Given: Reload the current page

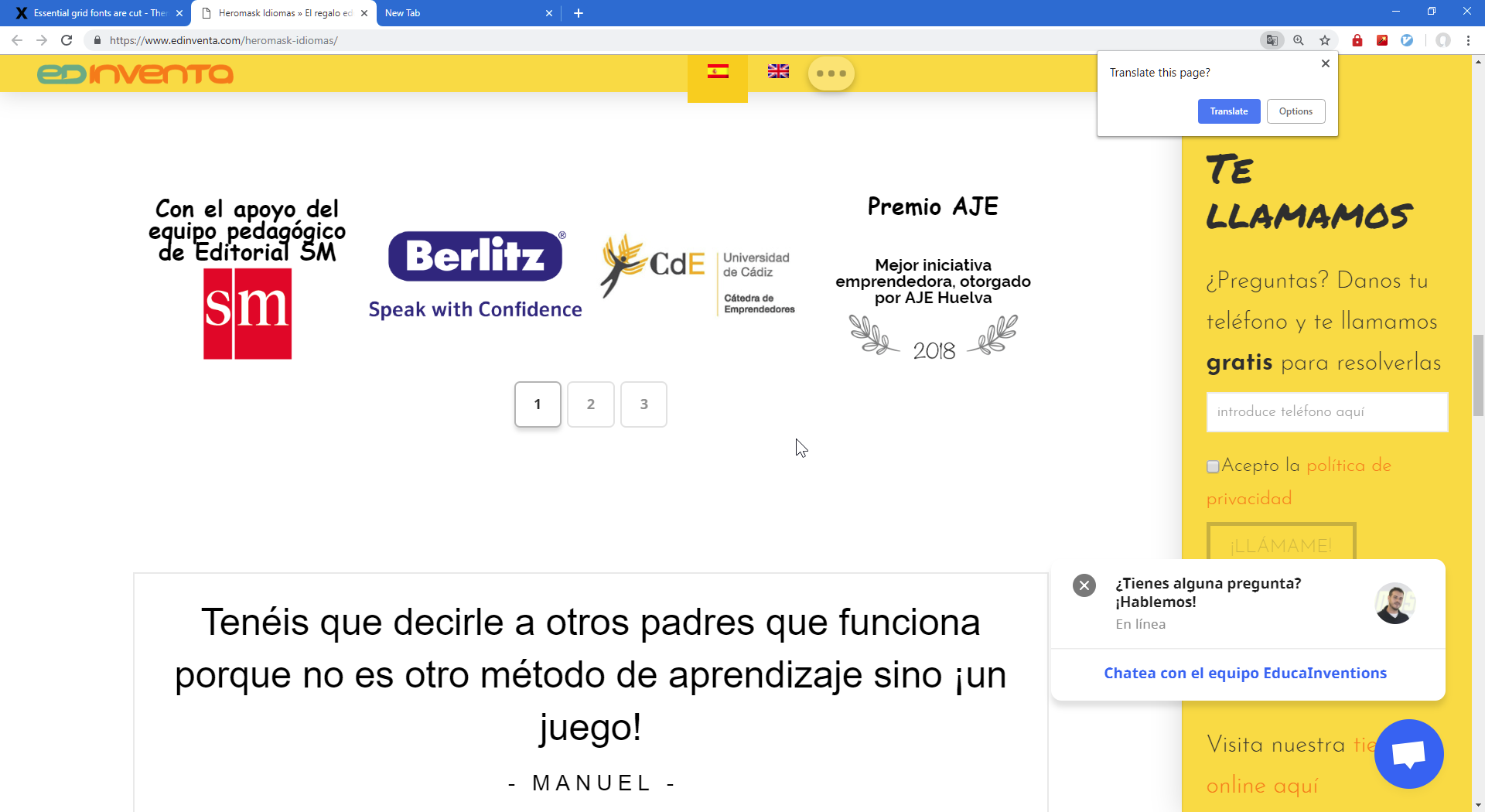Looking at the screenshot, I should point(67,40).
